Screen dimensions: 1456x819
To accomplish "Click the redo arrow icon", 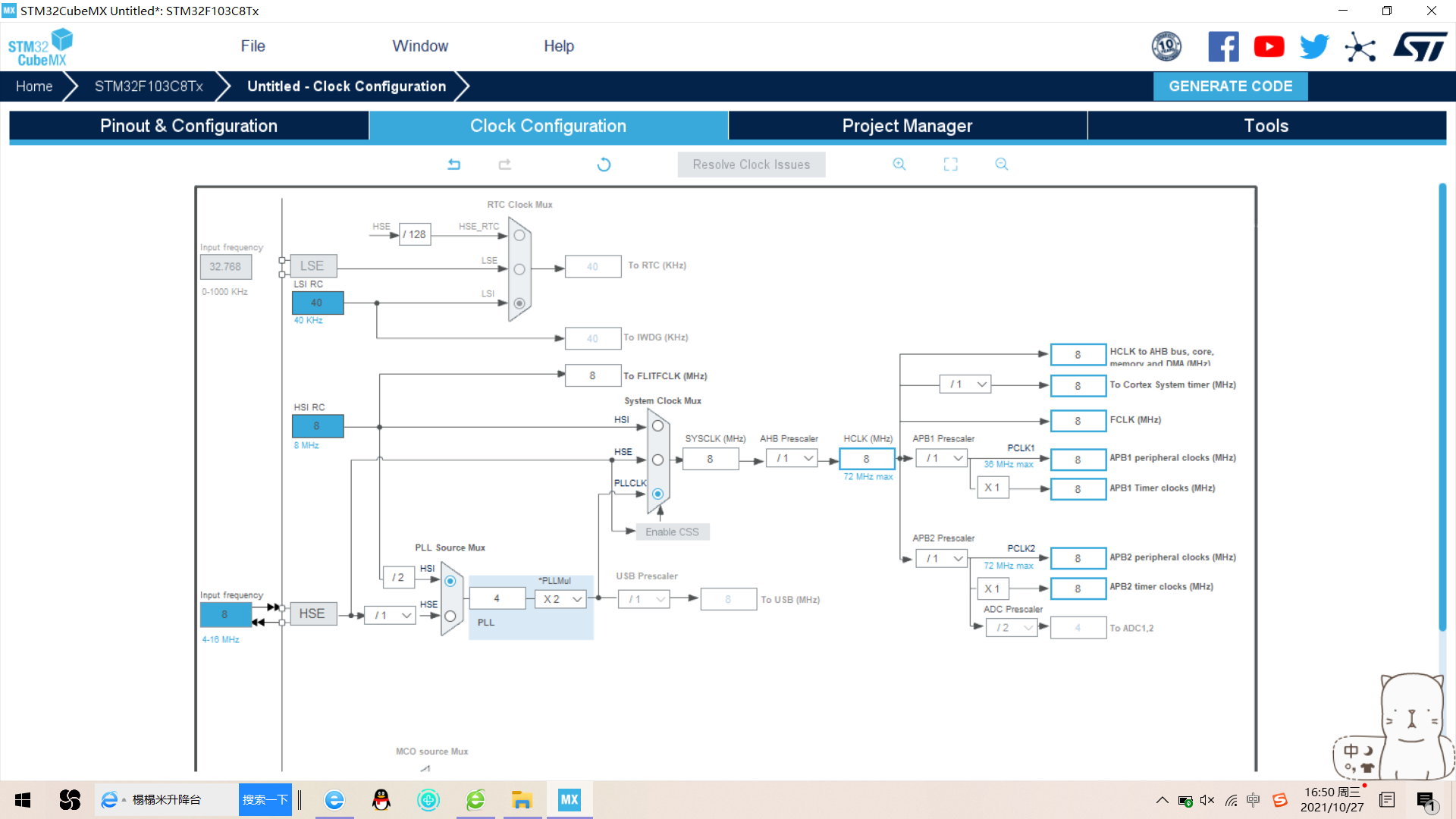I will coord(505,165).
